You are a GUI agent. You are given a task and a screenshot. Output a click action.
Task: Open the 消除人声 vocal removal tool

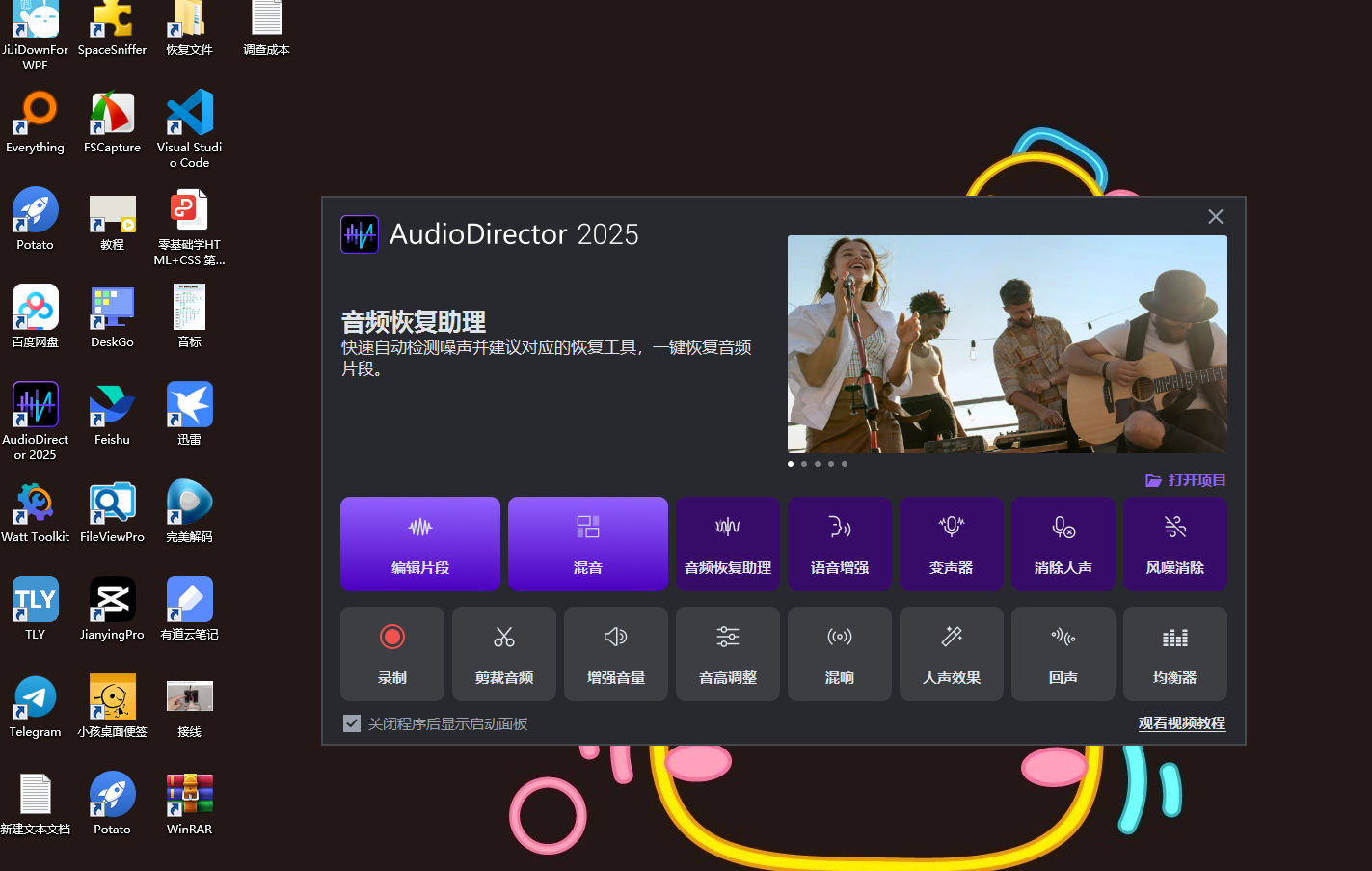coord(1063,544)
